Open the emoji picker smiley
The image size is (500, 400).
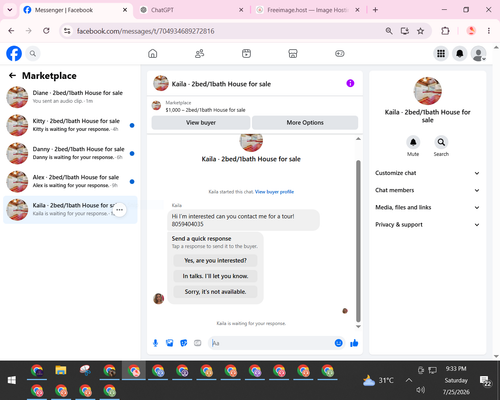point(338,343)
